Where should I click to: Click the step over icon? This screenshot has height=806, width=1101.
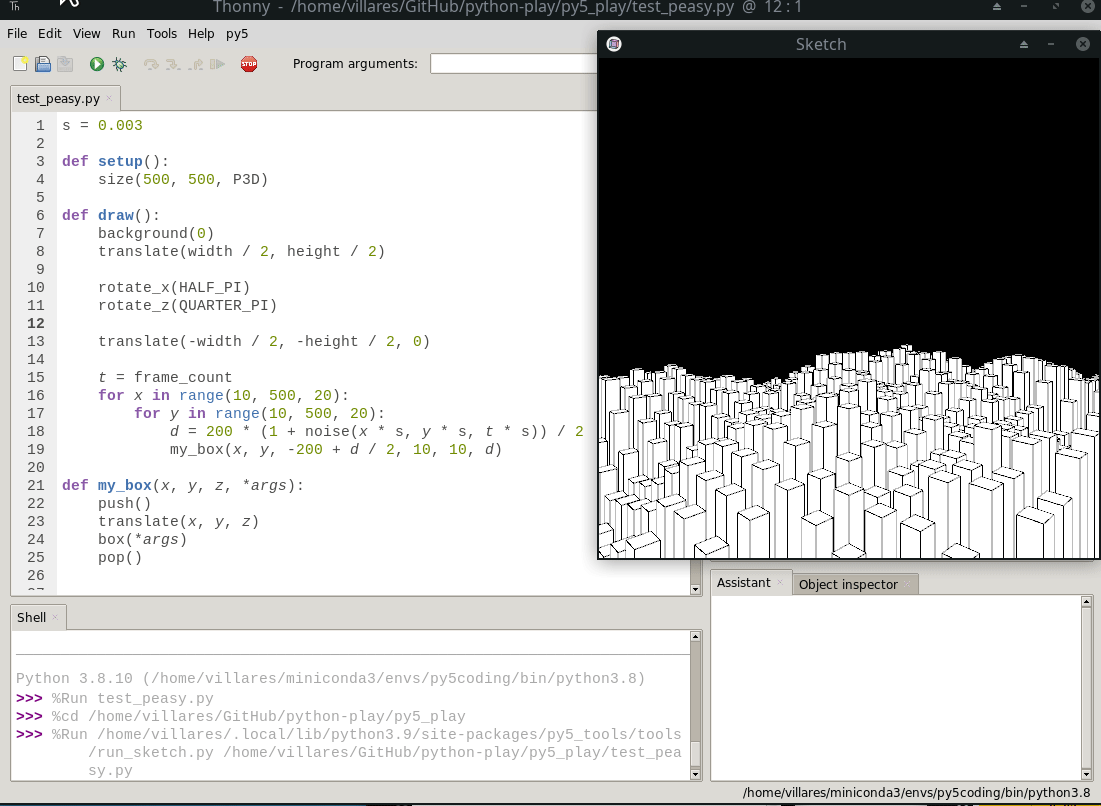pyautogui.click(x=152, y=63)
